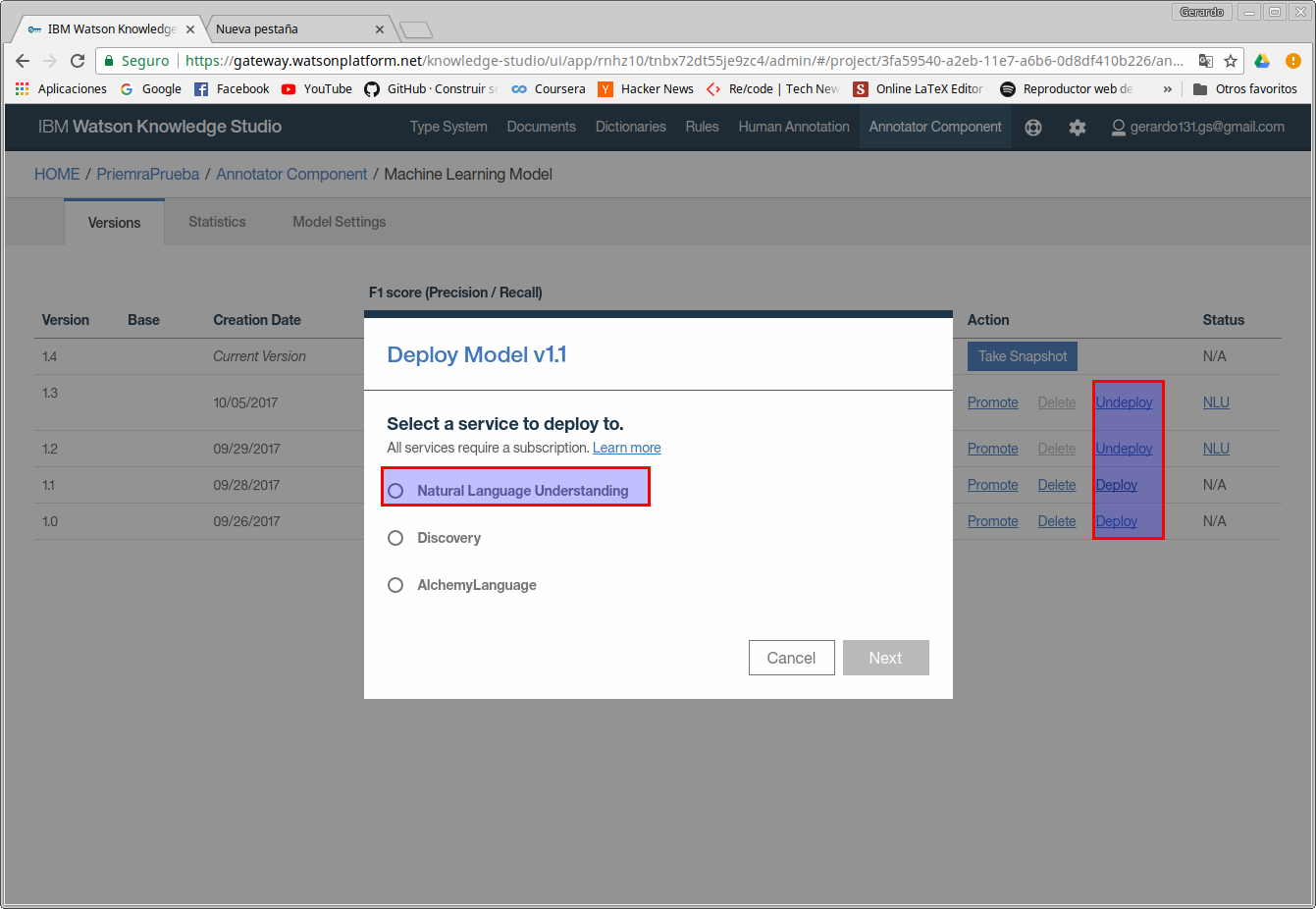Viewport: 1316px width, 909px height.
Task: Open the help lifebuoy icon
Action: 1033,128
